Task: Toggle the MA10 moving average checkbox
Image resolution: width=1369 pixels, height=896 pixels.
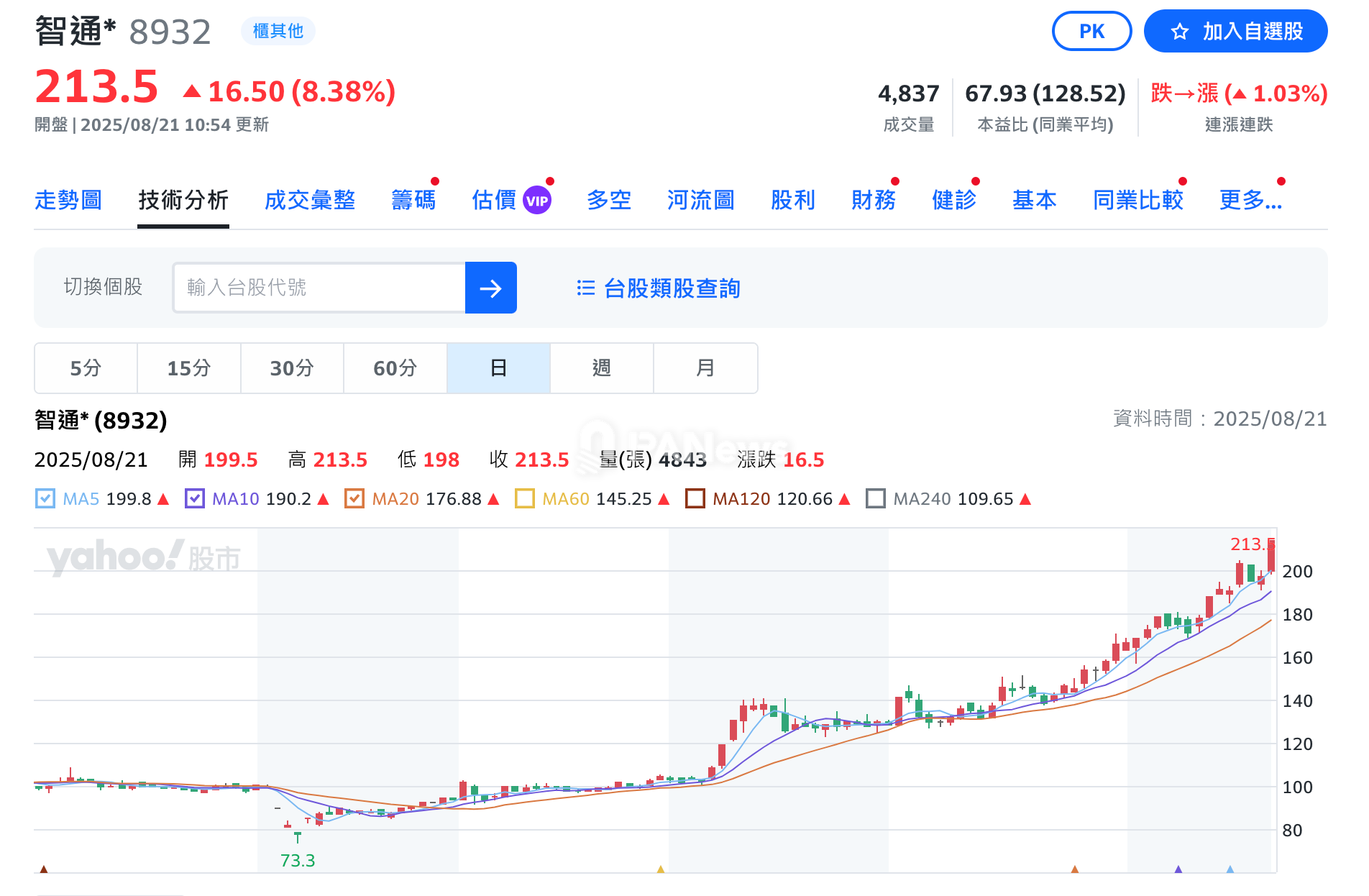Action: (194, 498)
